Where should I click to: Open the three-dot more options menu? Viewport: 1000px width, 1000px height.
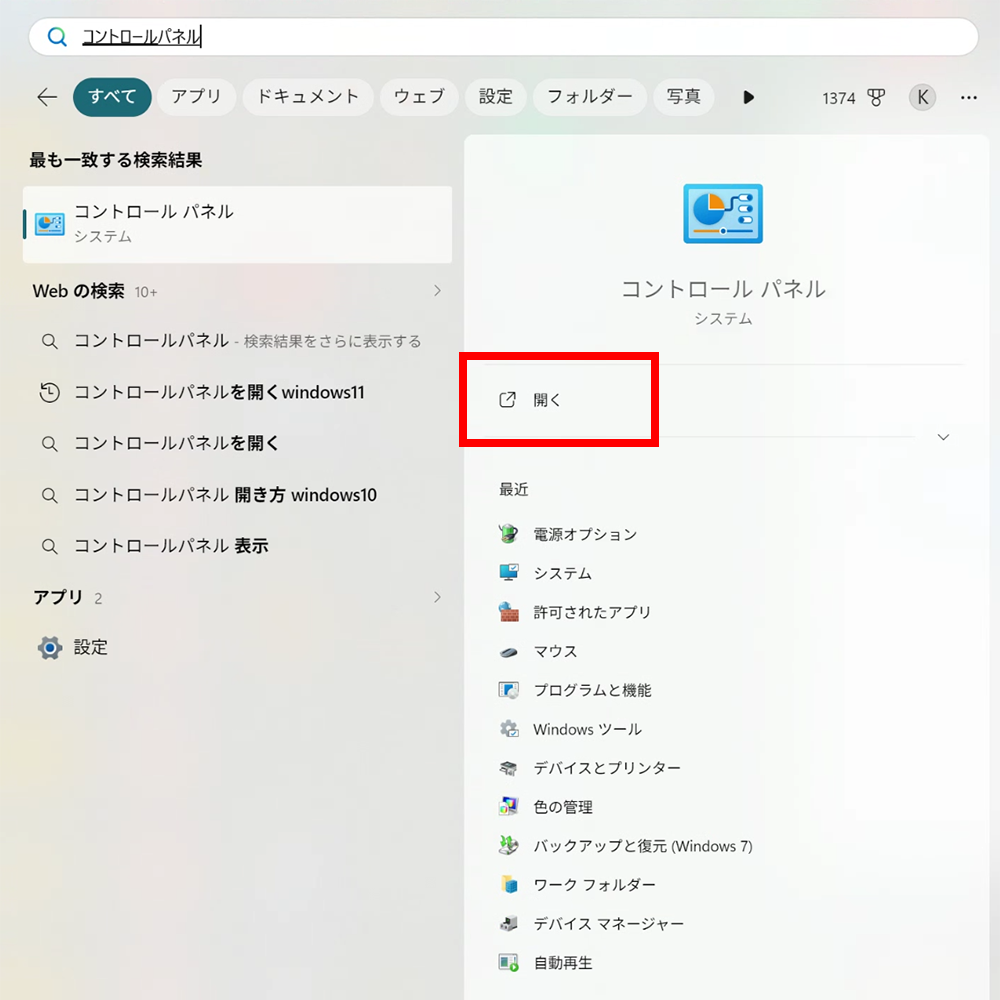[969, 98]
